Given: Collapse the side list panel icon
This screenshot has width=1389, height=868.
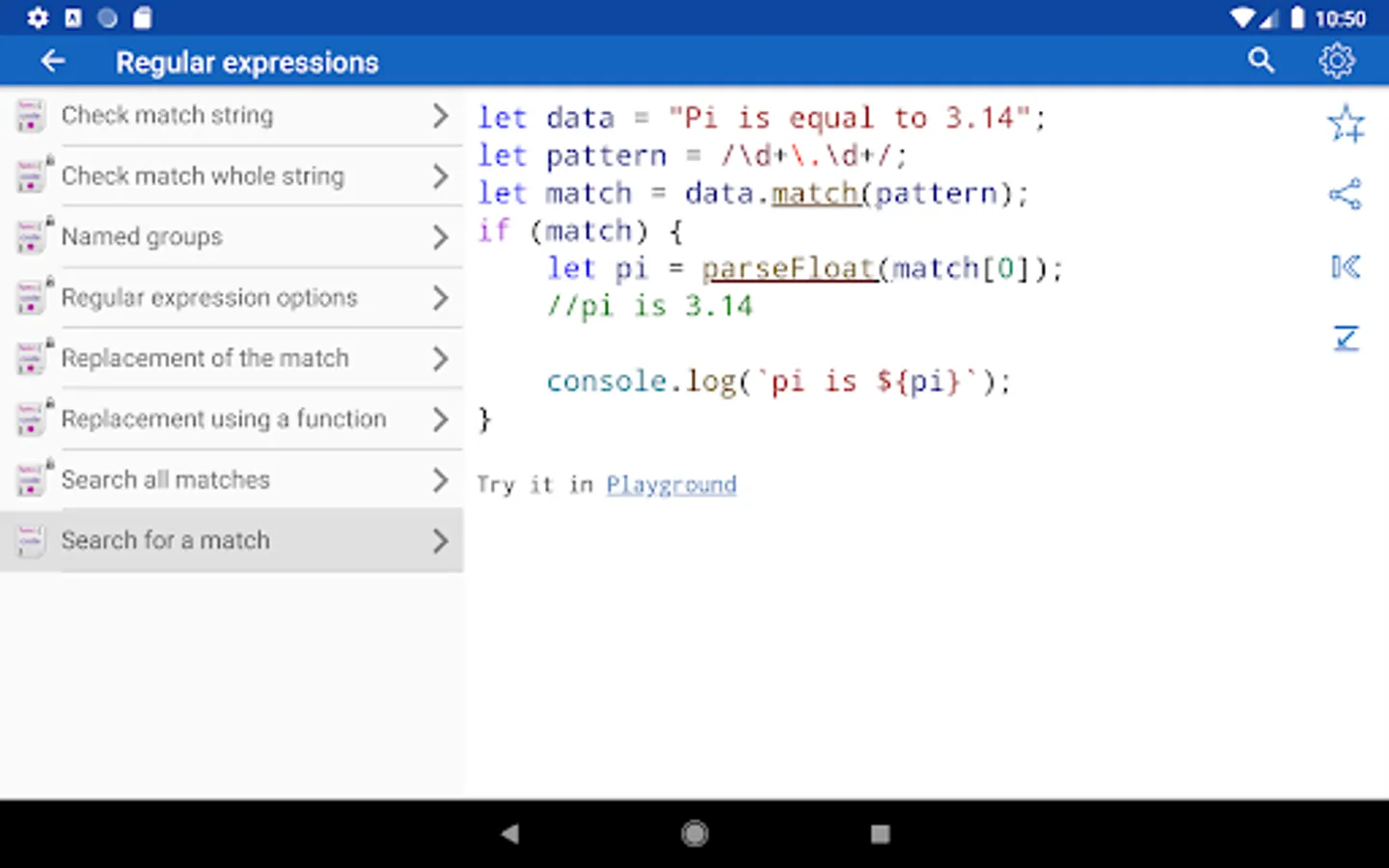Looking at the screenshot, I should (x=1345, y=266).
